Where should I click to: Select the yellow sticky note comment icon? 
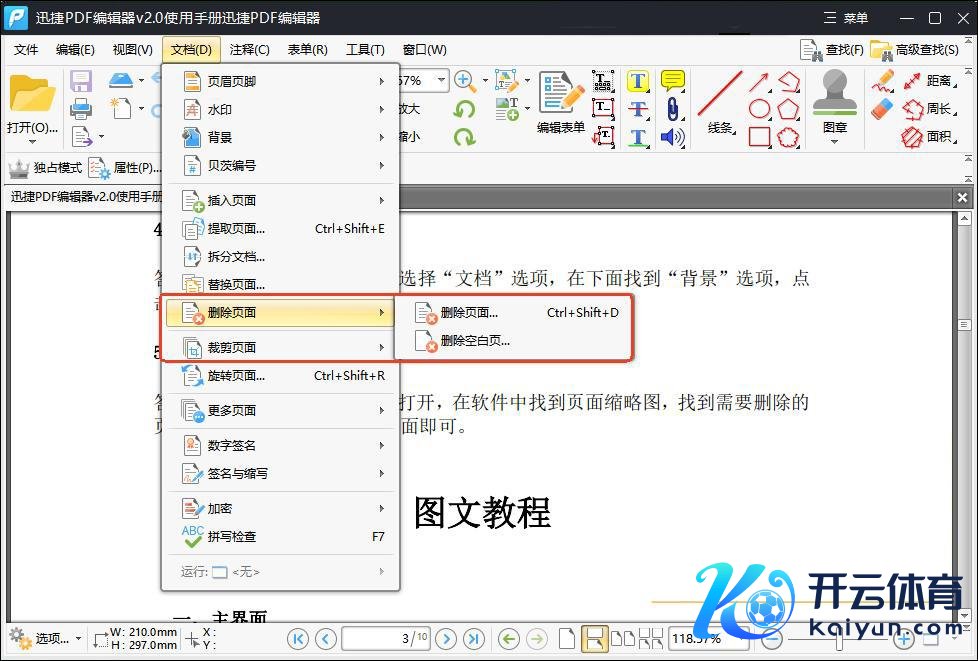(673, 81)
